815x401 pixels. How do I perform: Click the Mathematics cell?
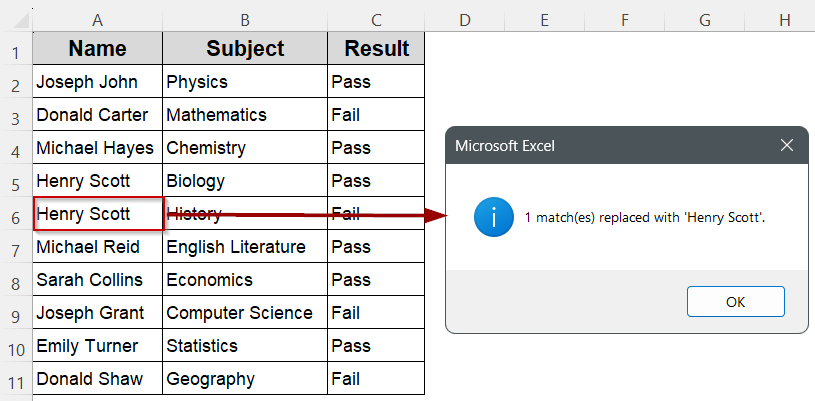(245, 115)
